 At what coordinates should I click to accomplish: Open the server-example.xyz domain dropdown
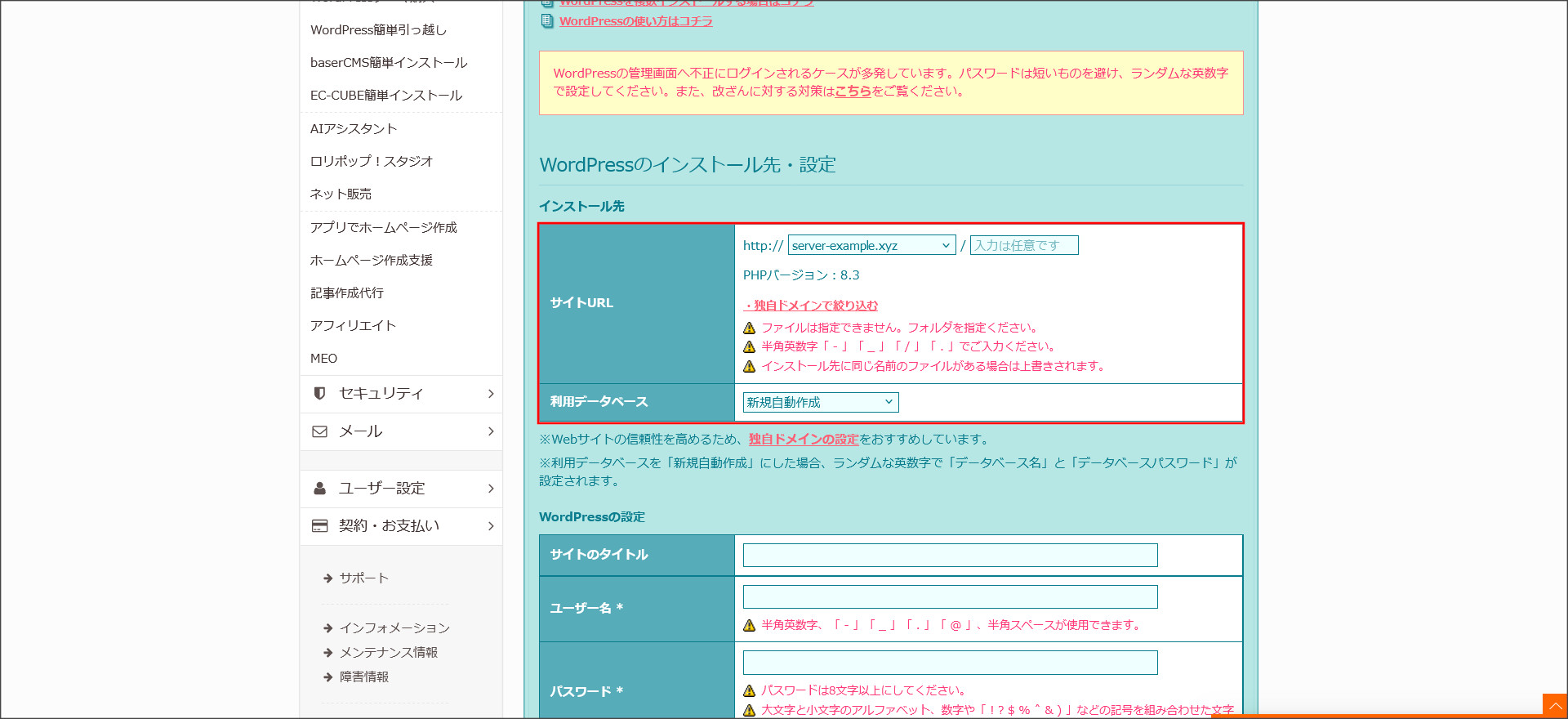click(871, 245)
